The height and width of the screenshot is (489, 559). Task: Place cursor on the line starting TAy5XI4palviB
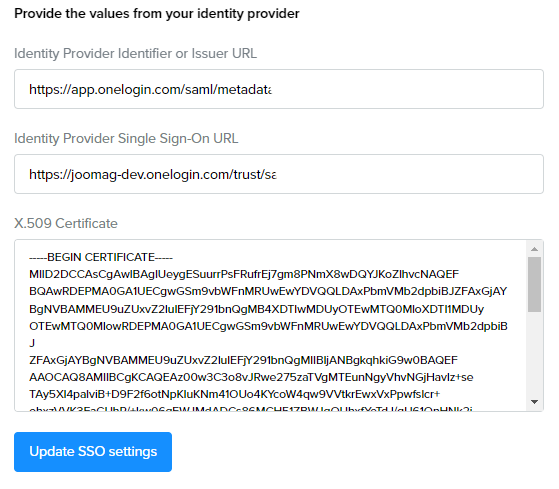coord(235,394)
